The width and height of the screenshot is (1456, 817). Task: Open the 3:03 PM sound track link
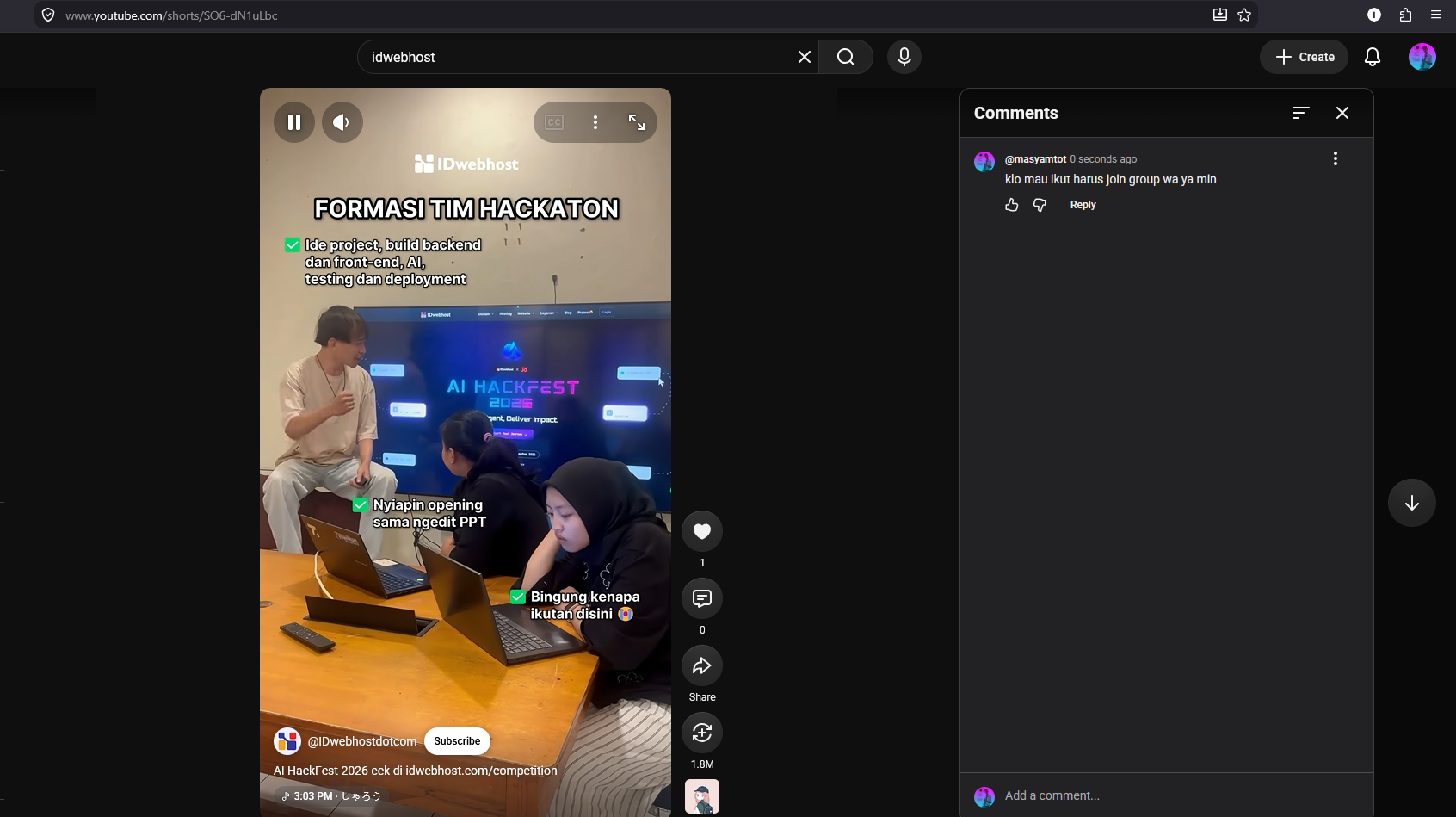(x=331, y=796)
